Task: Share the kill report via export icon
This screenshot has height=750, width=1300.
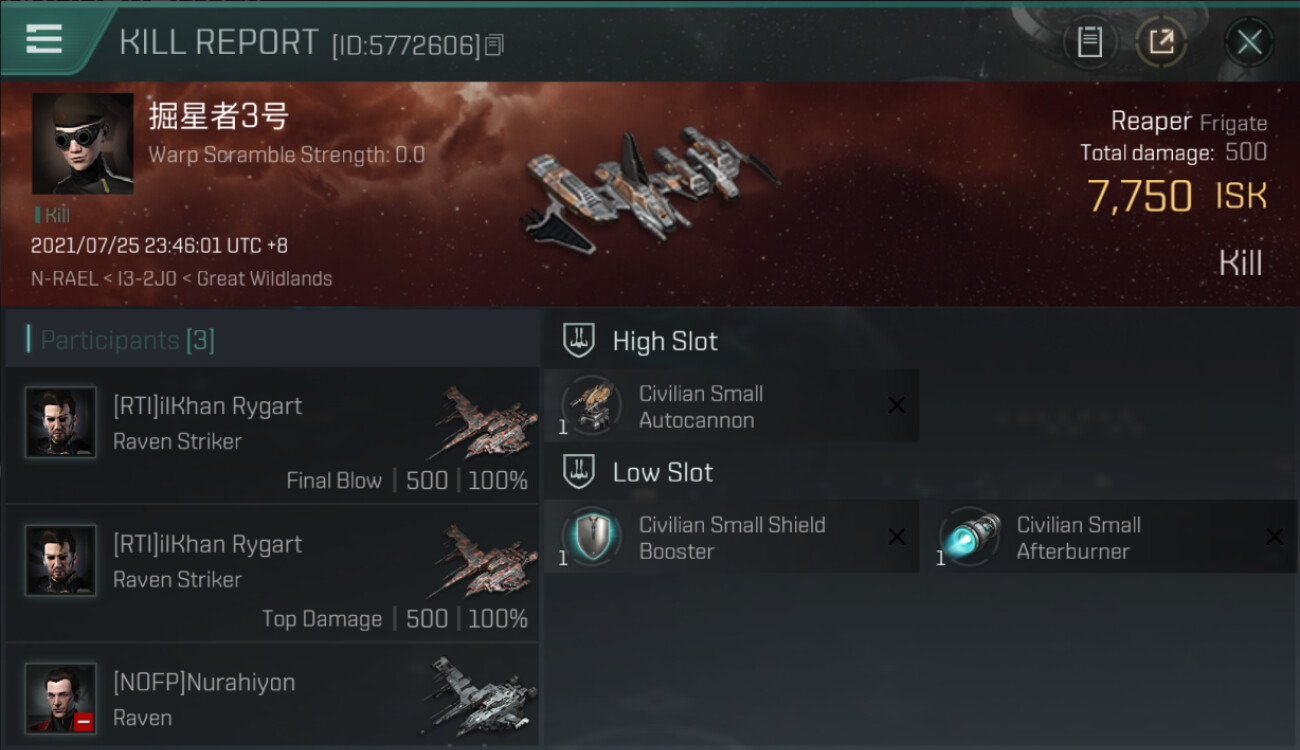Action: click(1161, 42)
